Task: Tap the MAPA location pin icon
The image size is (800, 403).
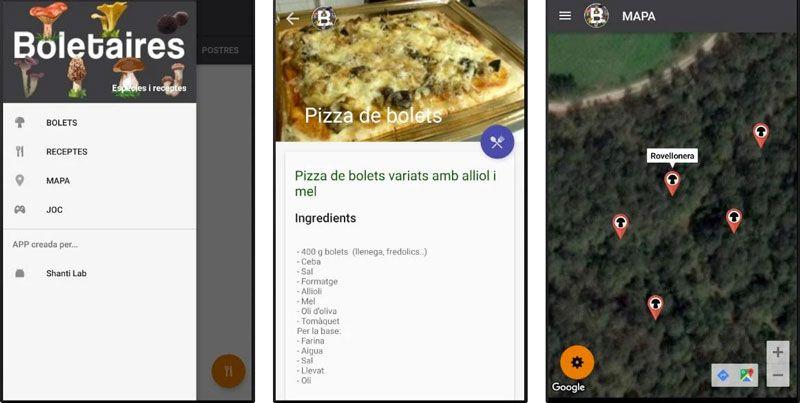Action: pos(20,181)
